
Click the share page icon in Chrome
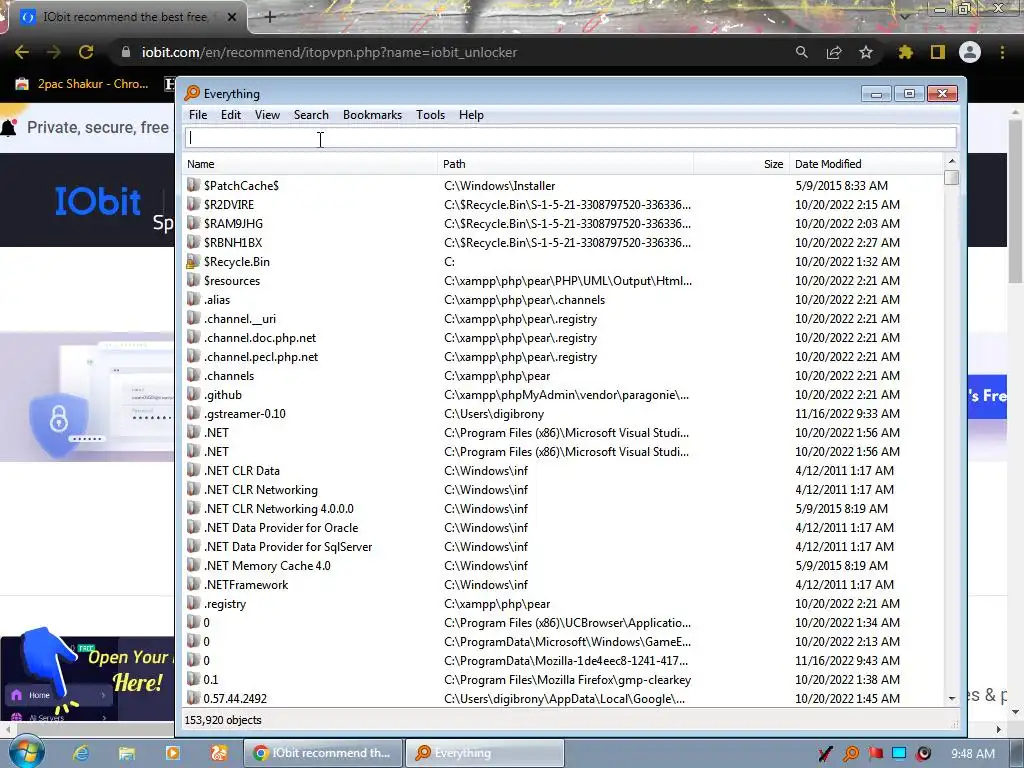(834, 52)
